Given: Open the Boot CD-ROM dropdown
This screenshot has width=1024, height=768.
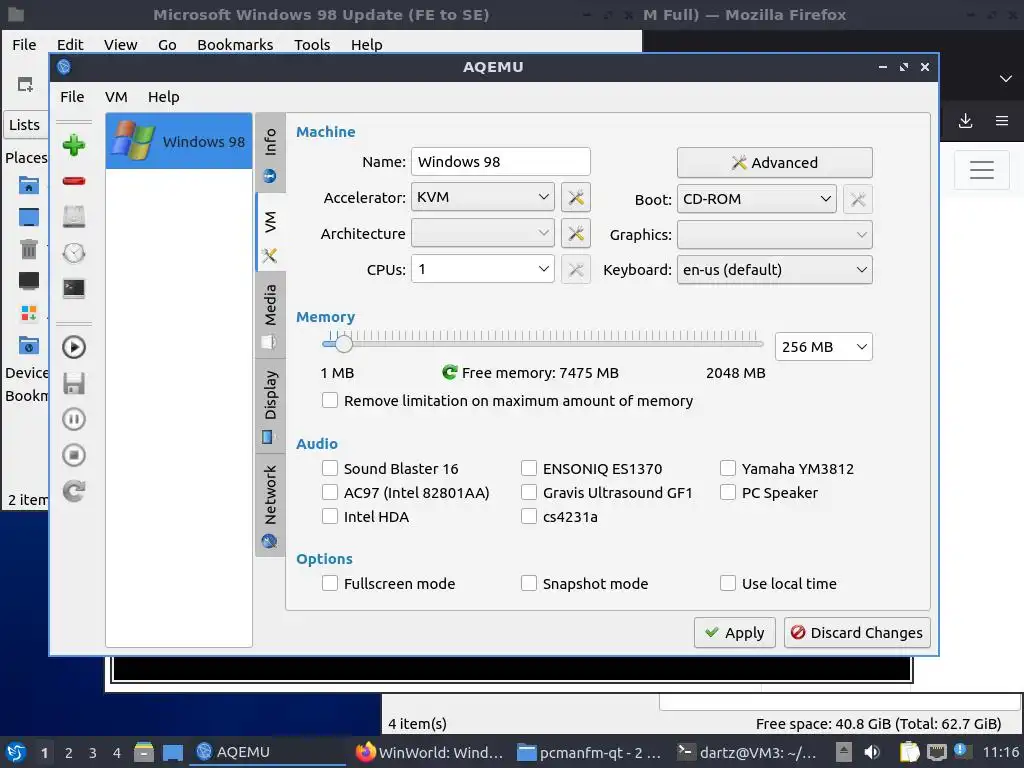Looking at the screenshot, I should 757,199.
